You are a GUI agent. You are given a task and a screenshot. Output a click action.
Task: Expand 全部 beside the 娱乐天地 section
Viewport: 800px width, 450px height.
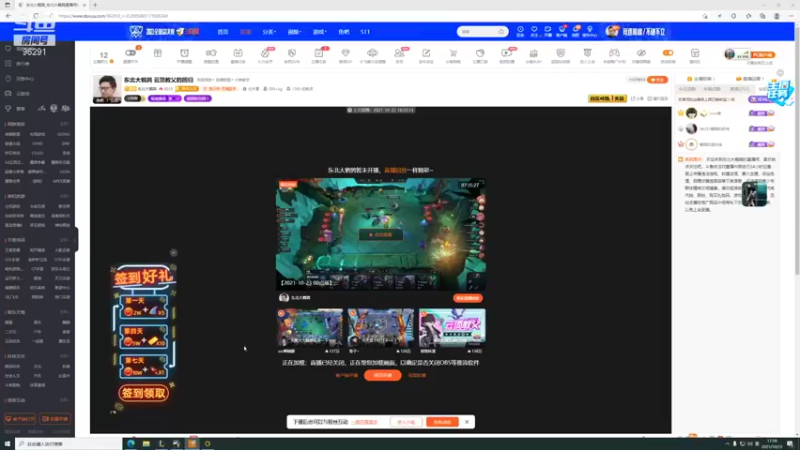coord(64,312)
